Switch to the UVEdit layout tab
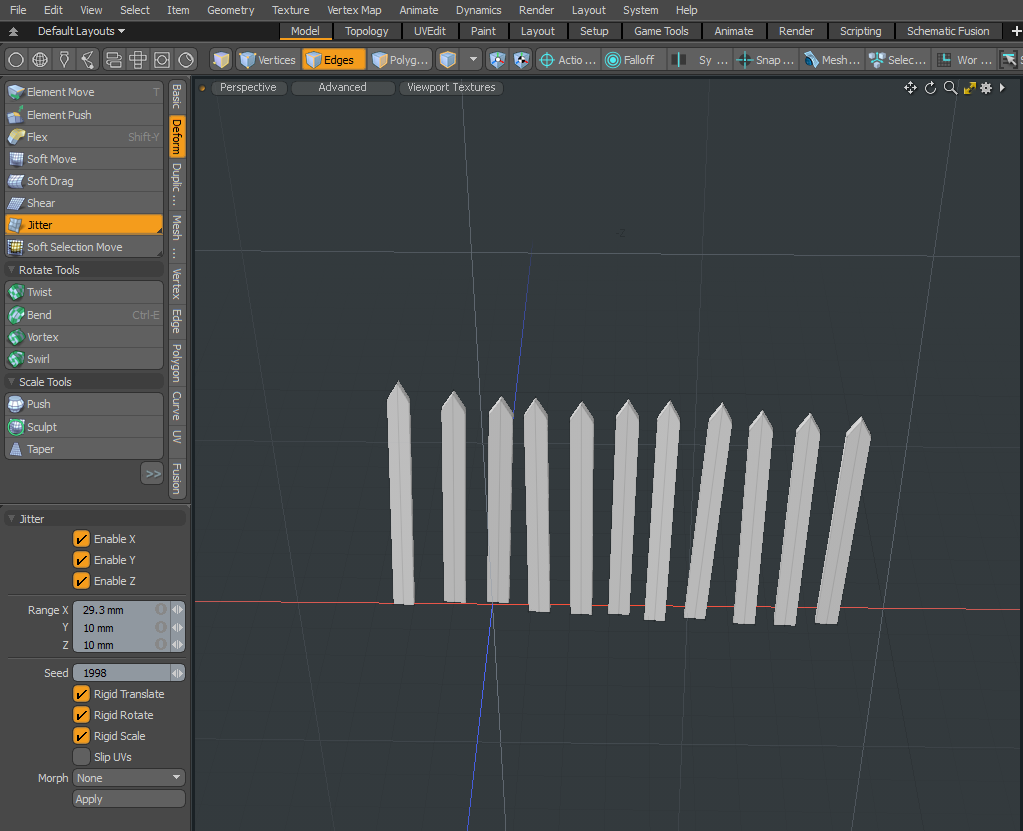Viewport: 1023px width, 831px height. click(430, 31)
